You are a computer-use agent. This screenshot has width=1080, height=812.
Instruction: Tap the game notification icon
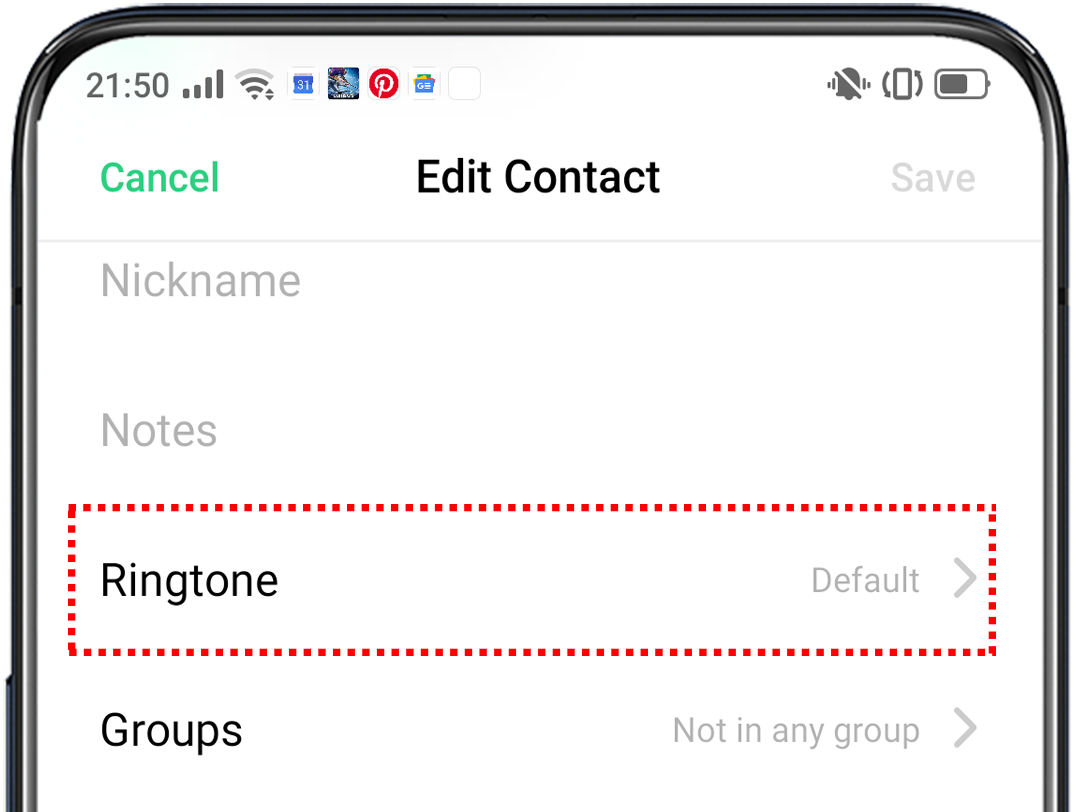pyautogui.click(x=343, y=85)
